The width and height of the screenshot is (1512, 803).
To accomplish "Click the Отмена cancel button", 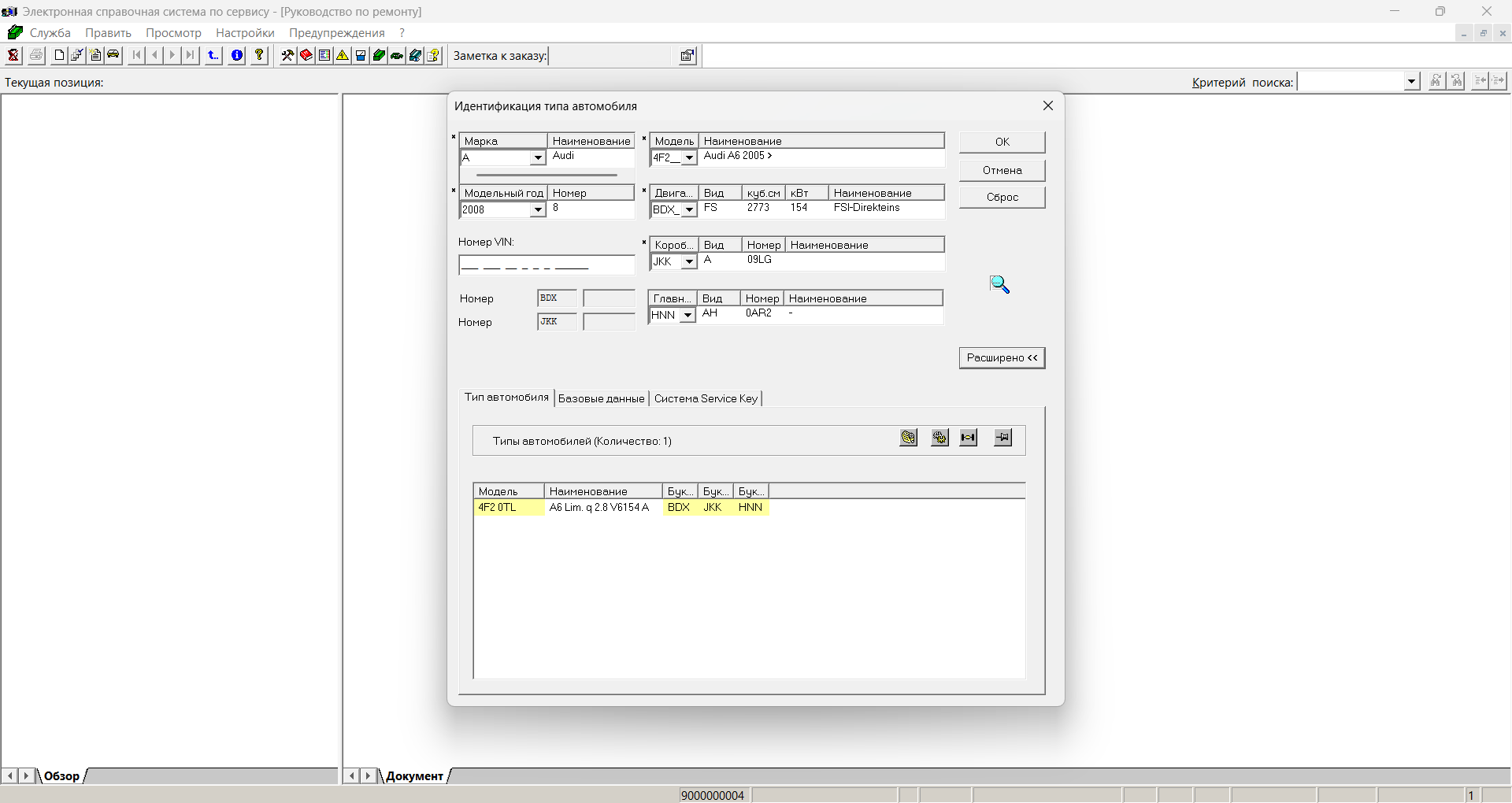I will [x=1002, y=170].
